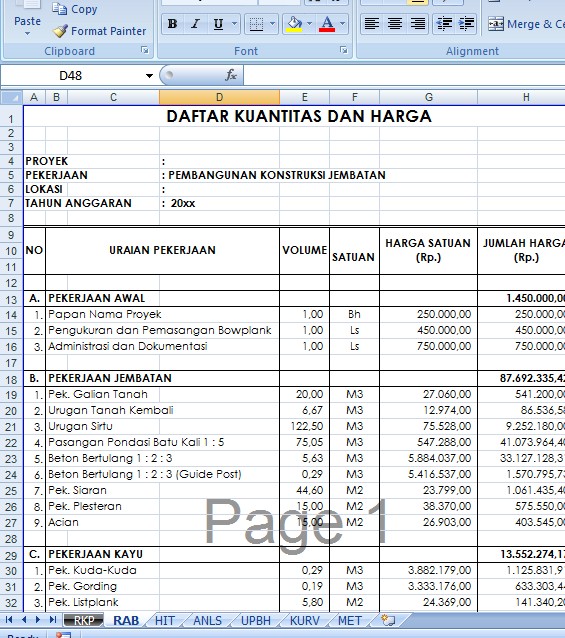Screen dimensions: 565x638
Task: Click the Insert Function fx icon
Action: tap(231, 75)
